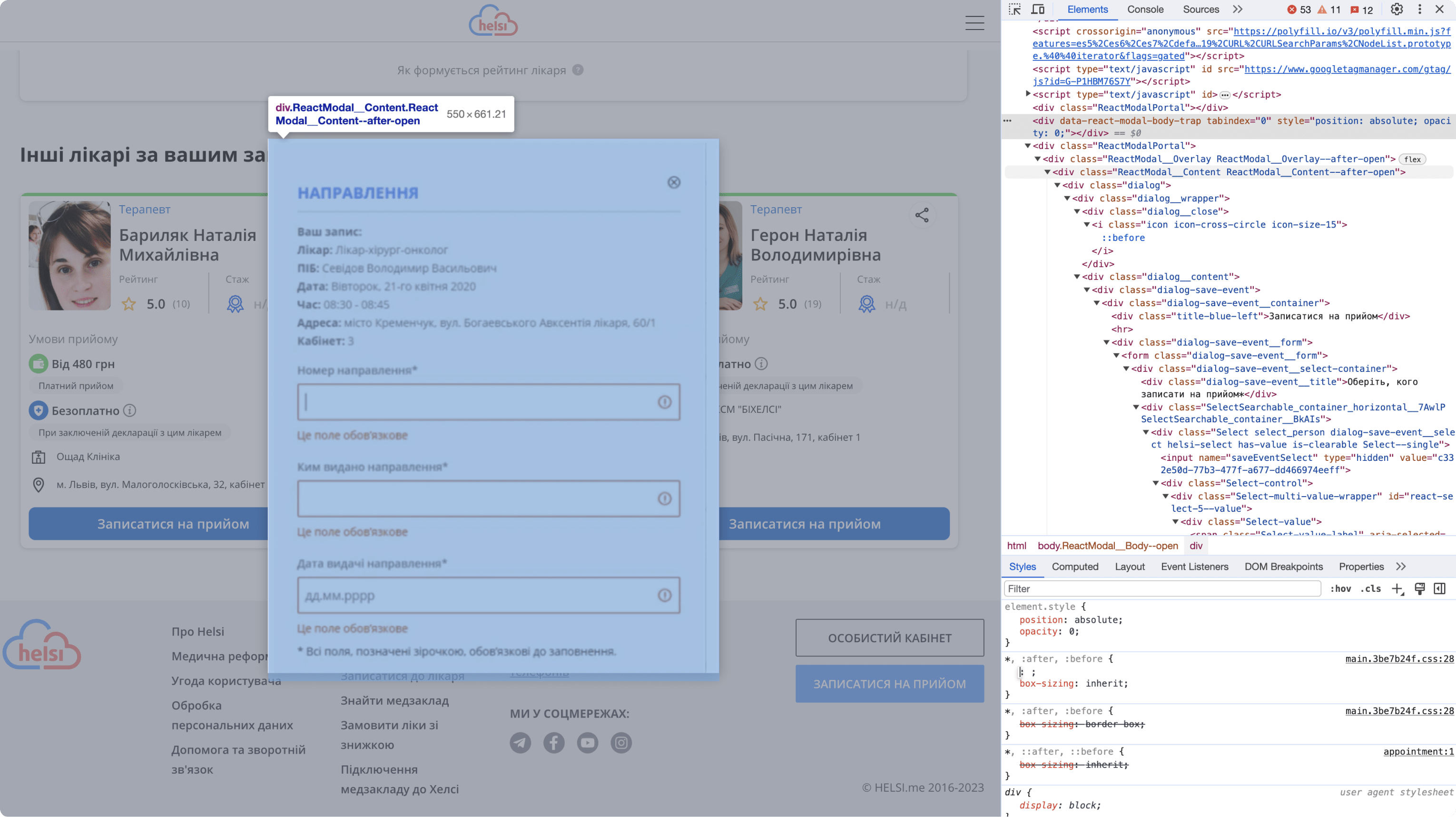Open the Computed styles tab
1456x817 pixels.
(1074, 567)
